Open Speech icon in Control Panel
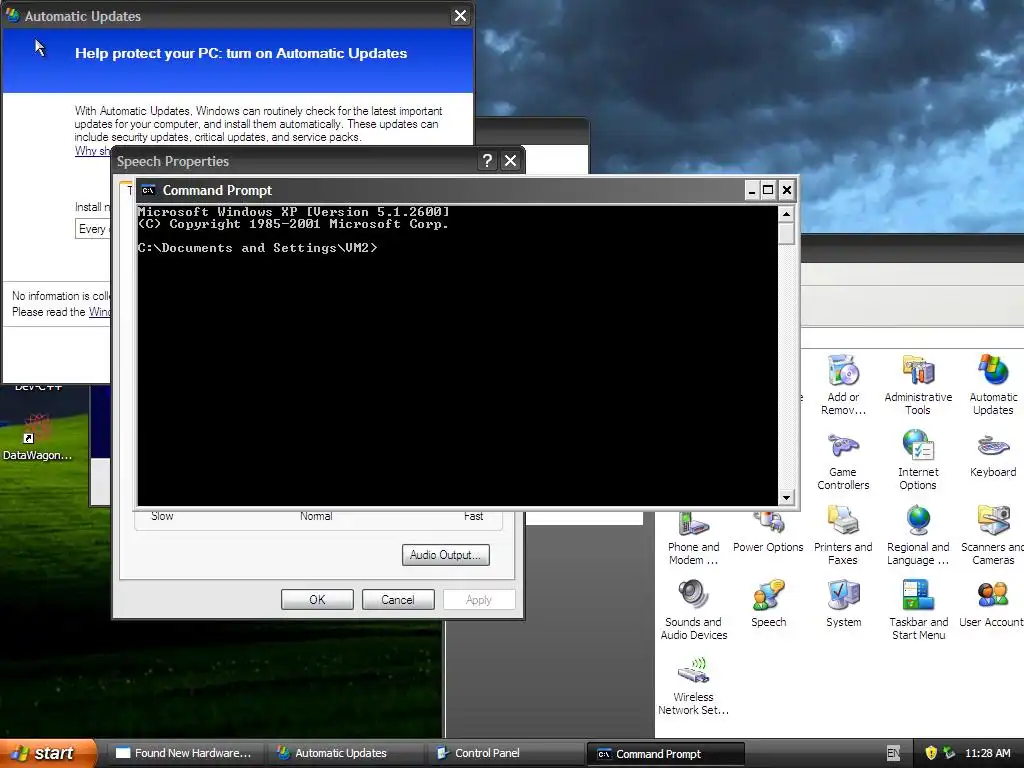This screenshot has width=1024, height=768. pyautogui.click(x=768, y=604)
